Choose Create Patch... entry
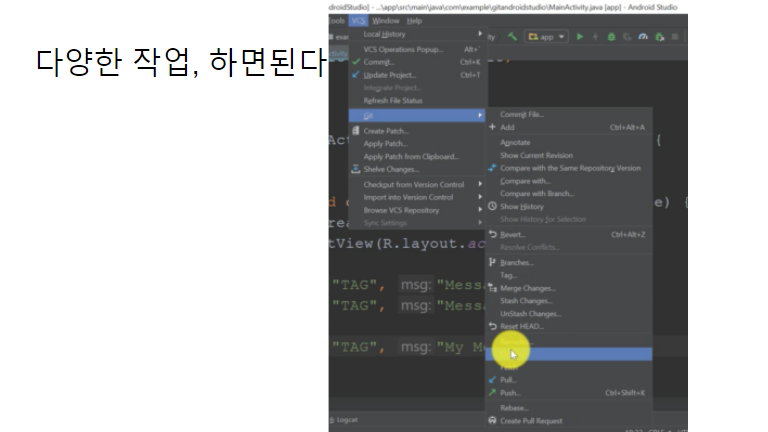The width and height of the screenshot is (768, 432). click(417, 131)
